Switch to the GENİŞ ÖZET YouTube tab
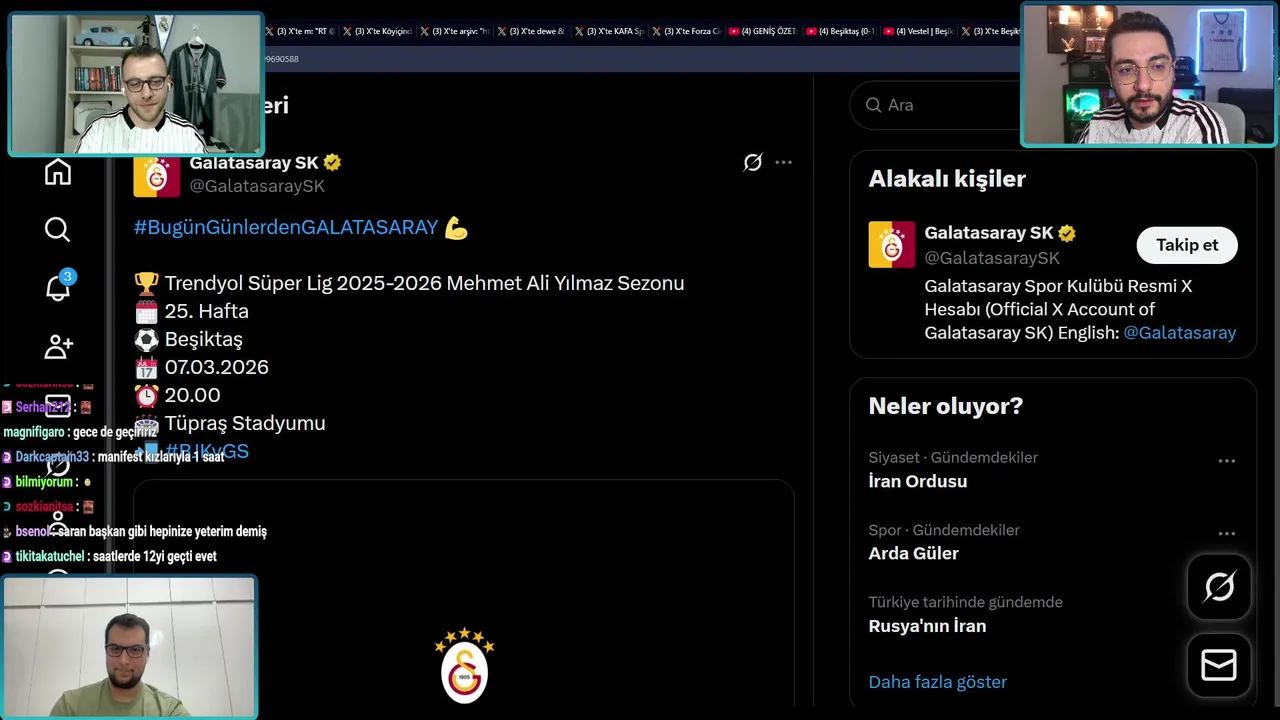The width and height of the screenshot is (1280, 720). [x=763, y=31]
